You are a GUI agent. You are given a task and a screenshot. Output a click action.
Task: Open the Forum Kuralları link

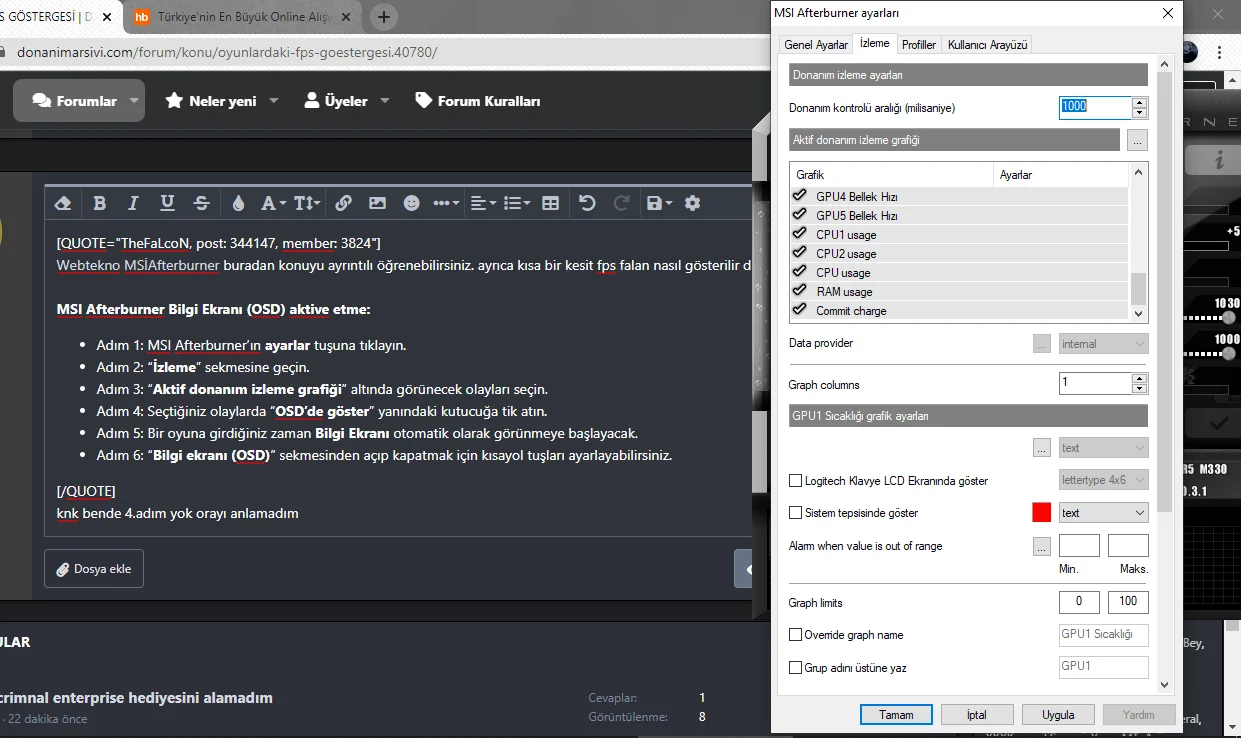(478, 101)
